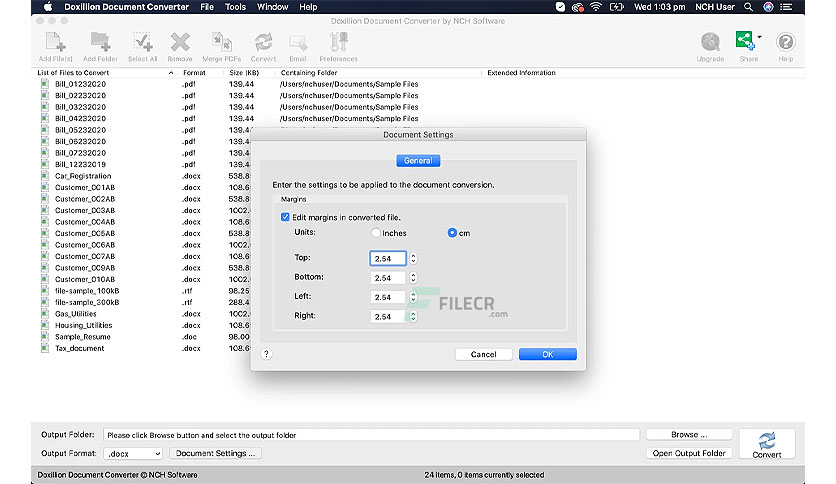Click the Select All toolbar icon
Image resolution: width=836 pixels, height=484 pixels.
pyautogui.click(x=142, y=47)
